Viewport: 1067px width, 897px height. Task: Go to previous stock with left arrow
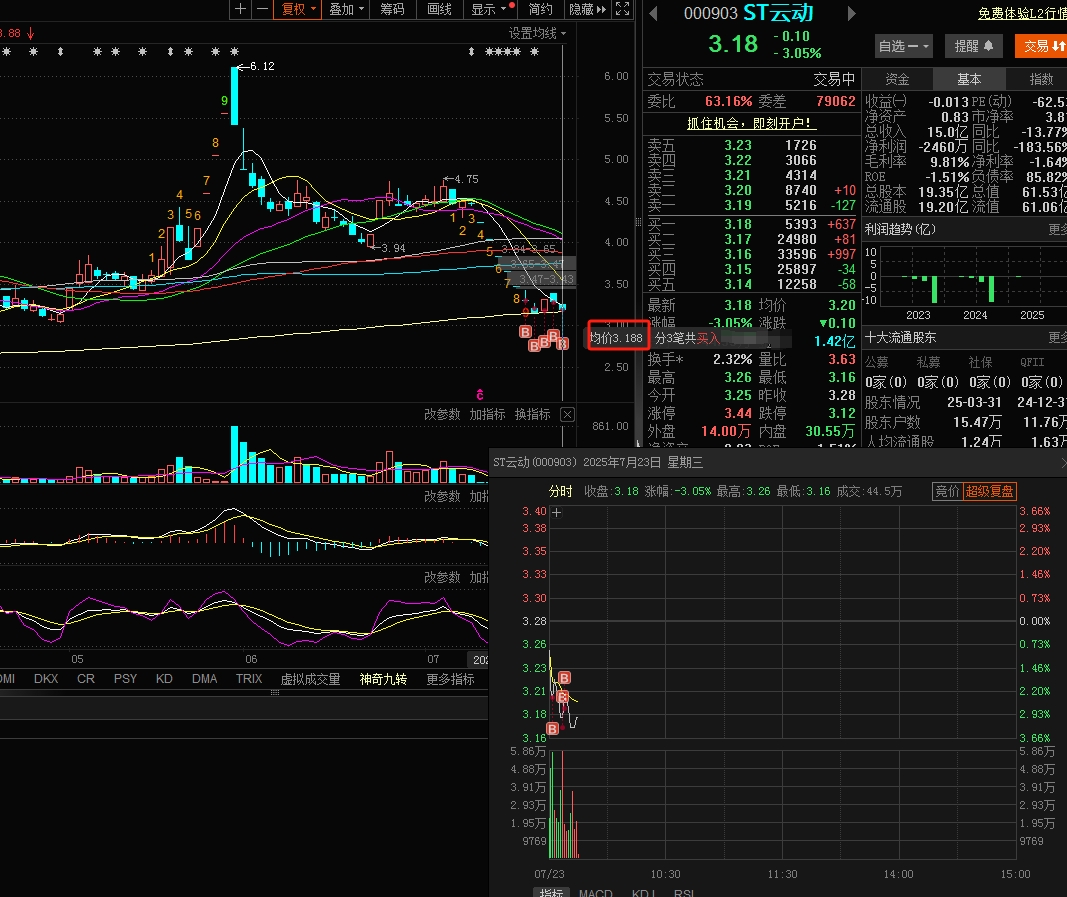(653, 13)
